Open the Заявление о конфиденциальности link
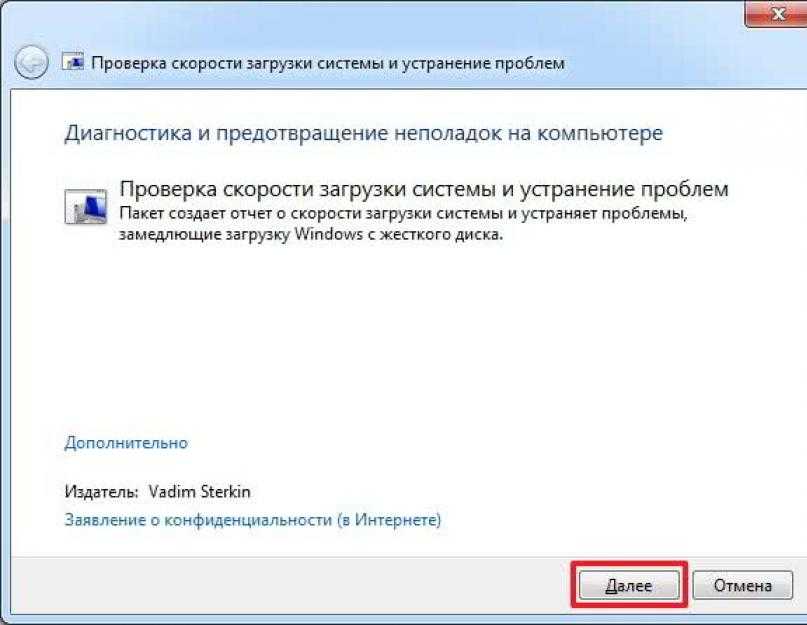The image size is (807, 625). 253,520
